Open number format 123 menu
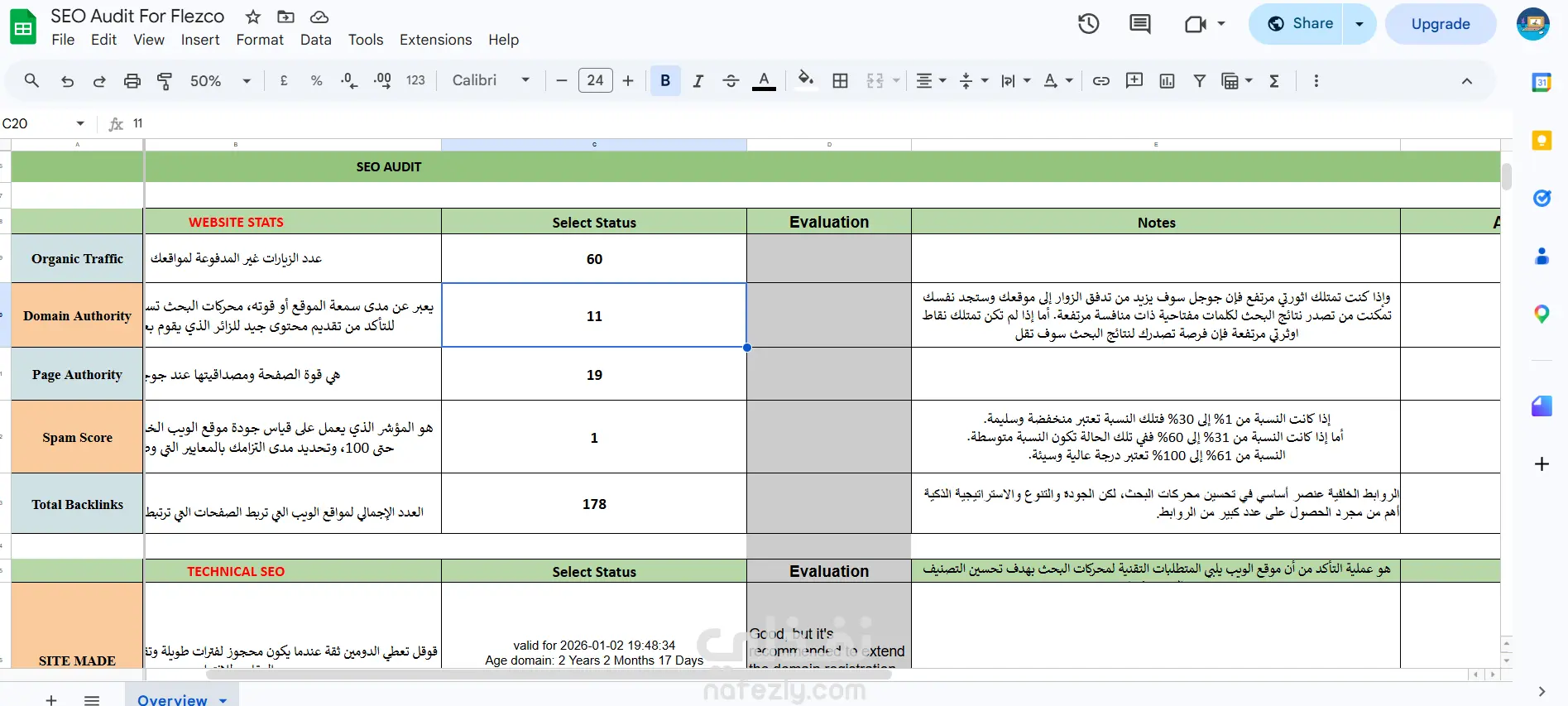Image resolution: width=1568 pixels, height=706 pixels. pos(415,80)
